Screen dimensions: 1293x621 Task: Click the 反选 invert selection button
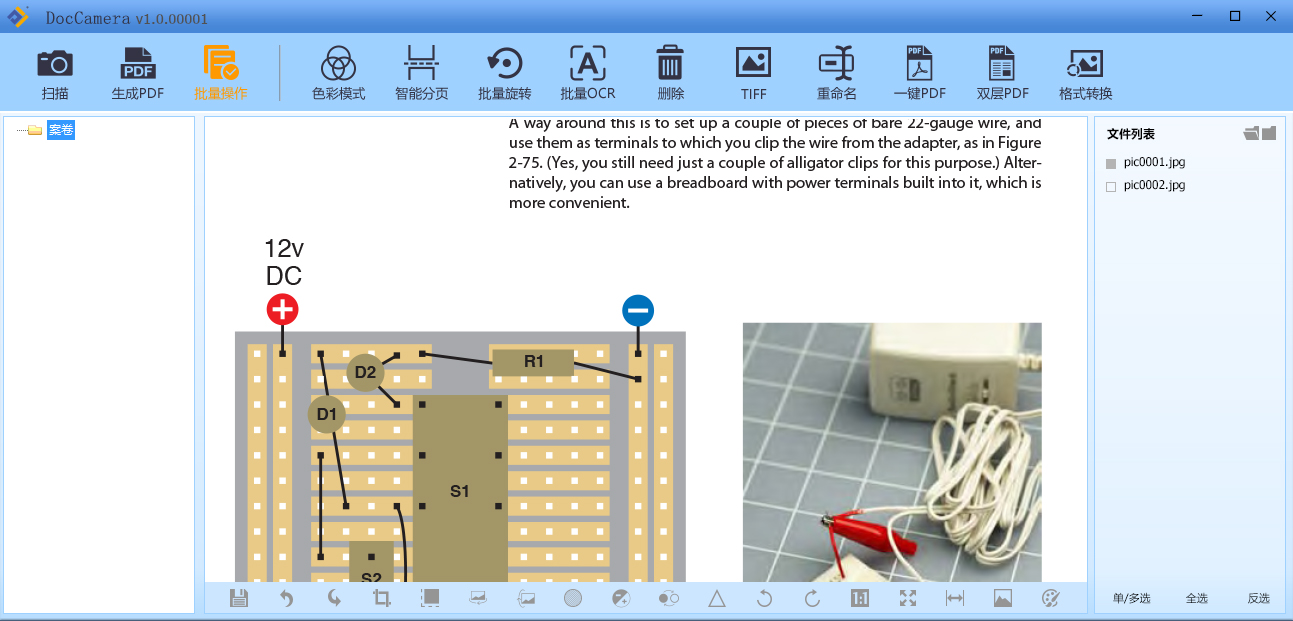[x=1258, y=598]
